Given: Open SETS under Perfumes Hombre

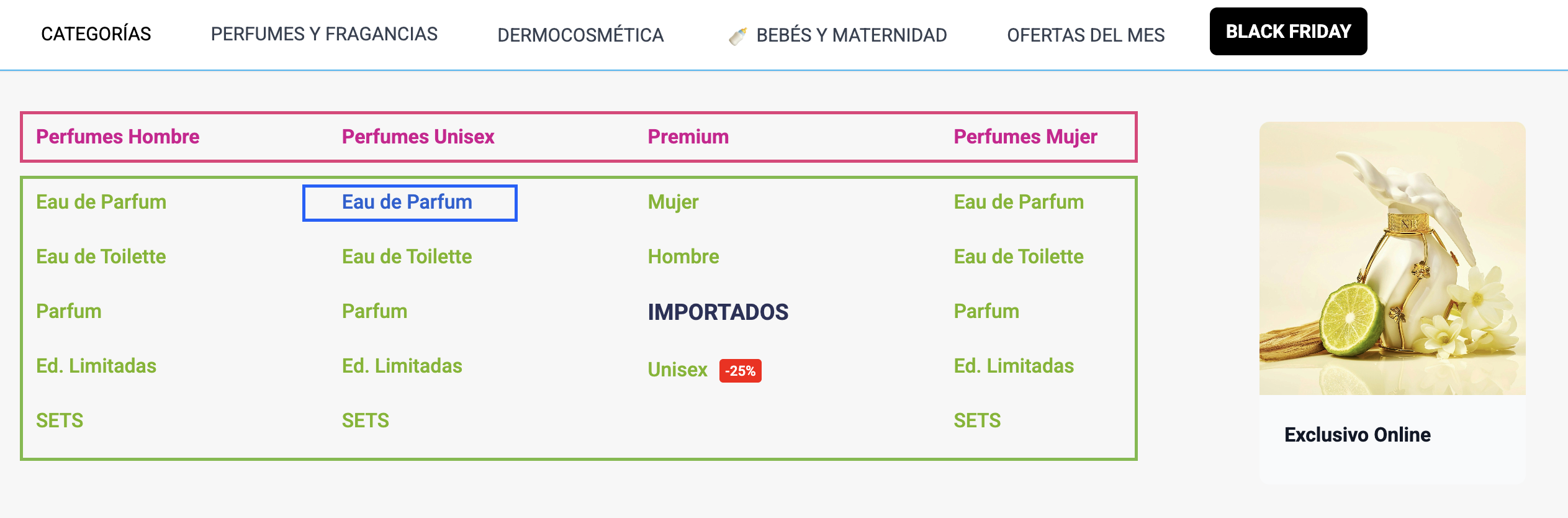Looking at the screenshot, I should click(x=60, y=420).
